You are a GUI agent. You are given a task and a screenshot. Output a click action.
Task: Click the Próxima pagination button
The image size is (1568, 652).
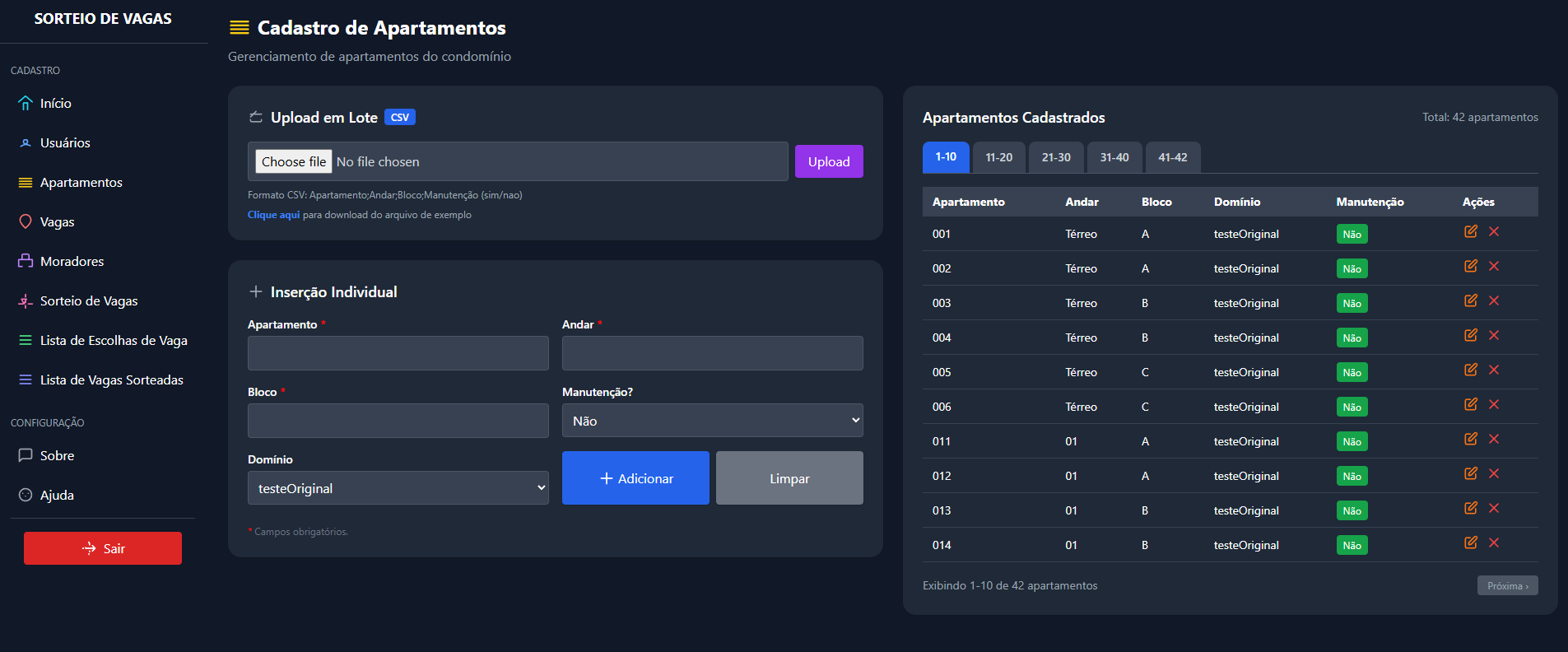point(1506,586)
